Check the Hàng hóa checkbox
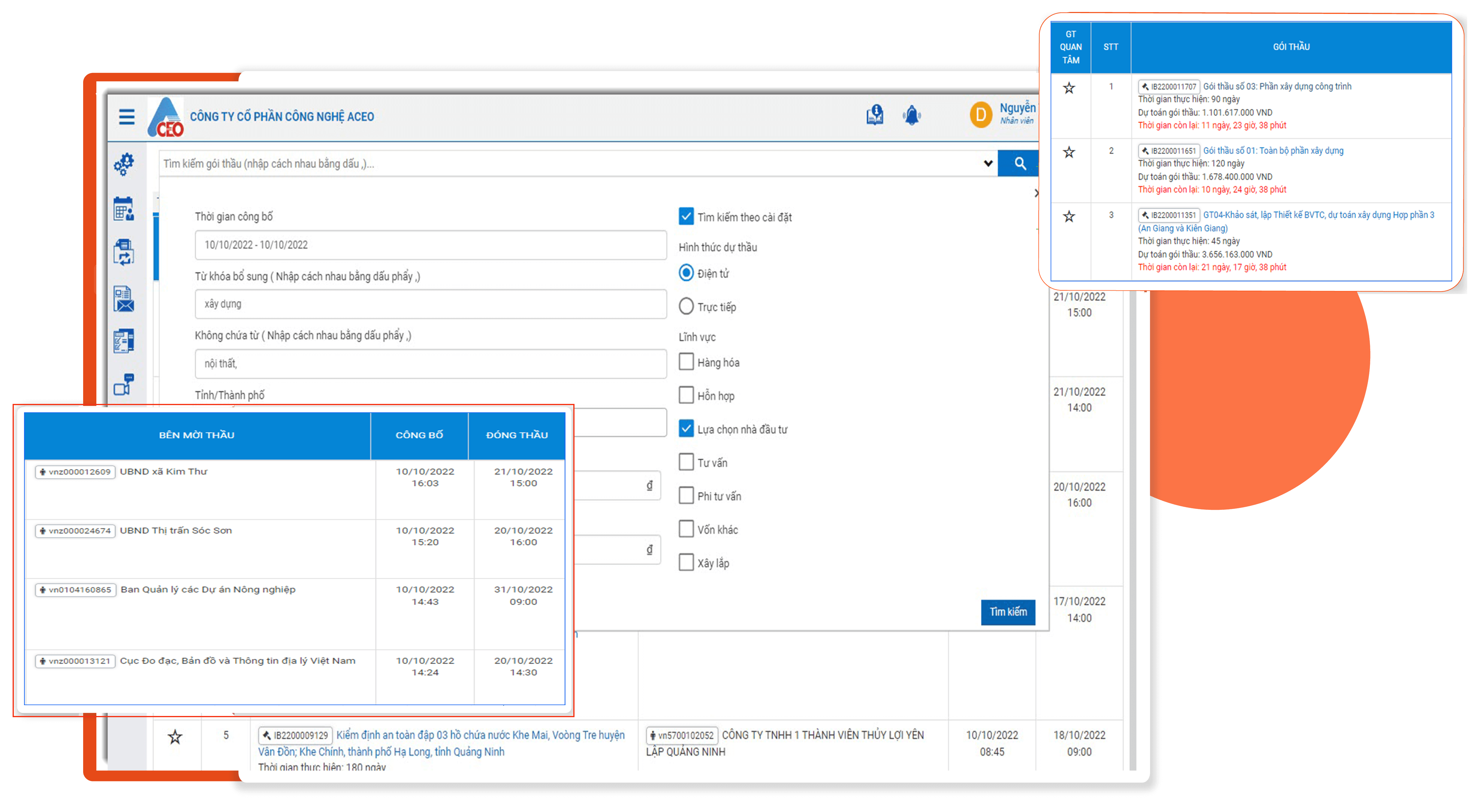Viewport: 1481px width, 812px height. 686,362
